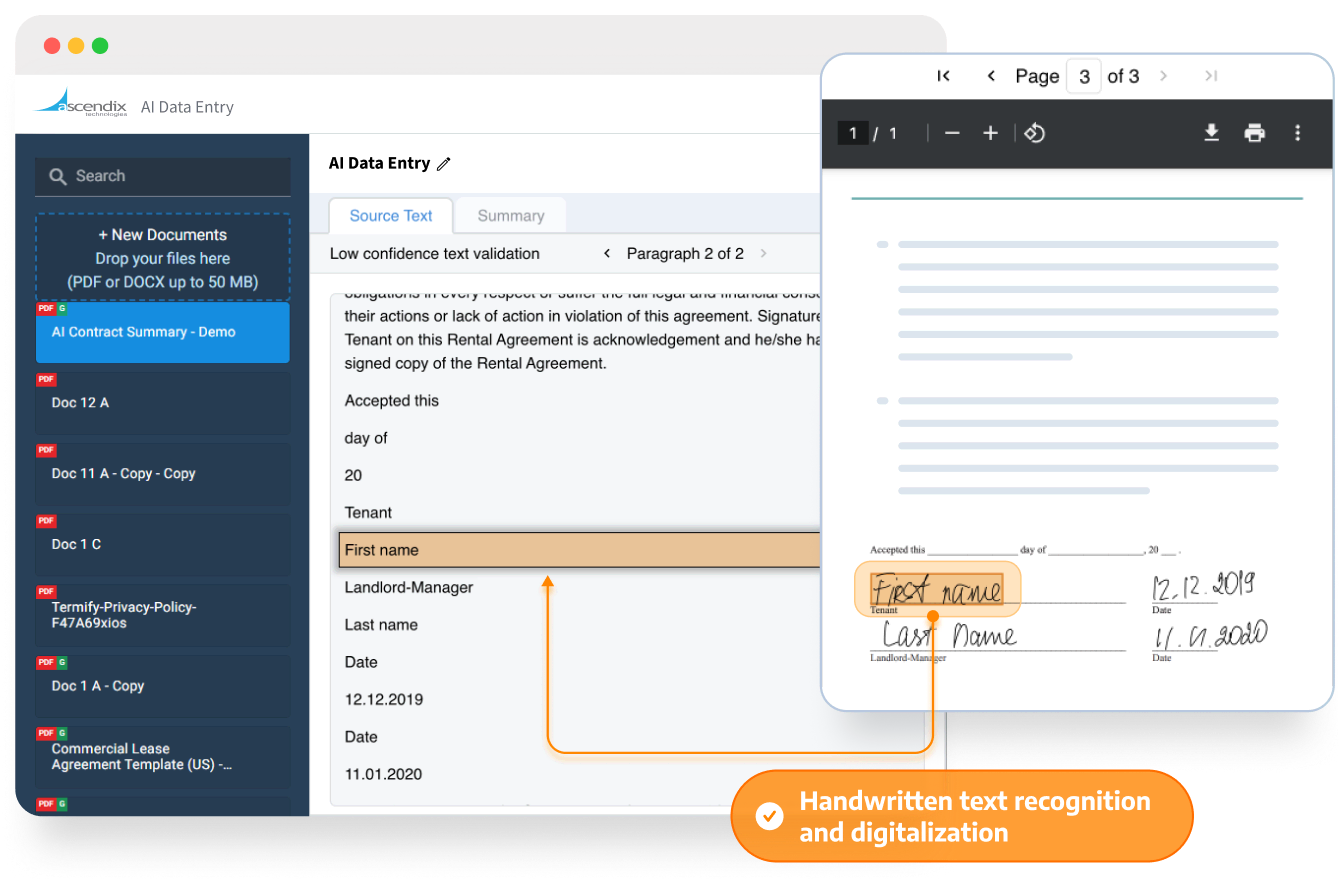Click the PDF current page field

(853, 133)
